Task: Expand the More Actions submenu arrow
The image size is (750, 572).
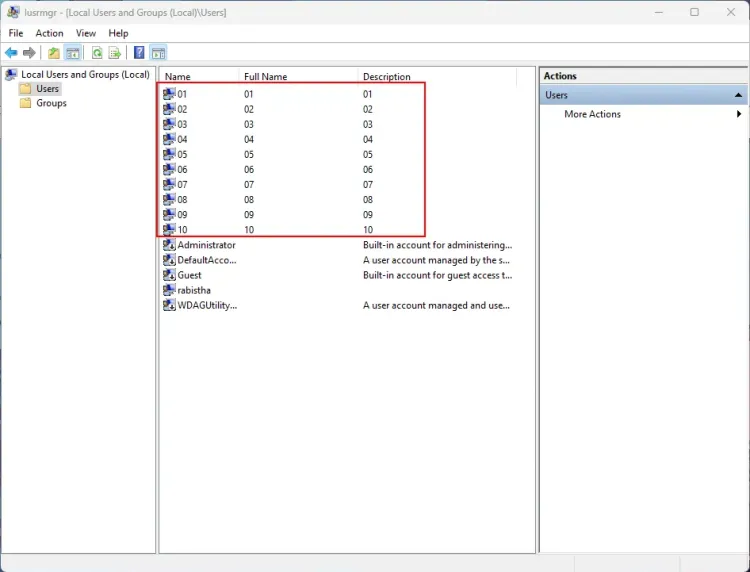Action: coord(739,114)
